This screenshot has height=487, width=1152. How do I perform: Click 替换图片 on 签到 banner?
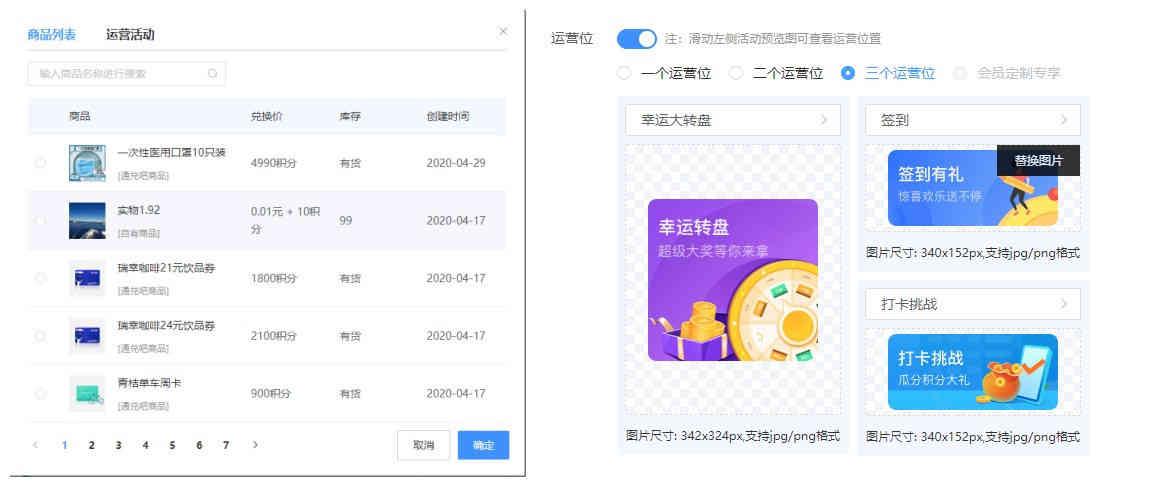click(1038, 160)
